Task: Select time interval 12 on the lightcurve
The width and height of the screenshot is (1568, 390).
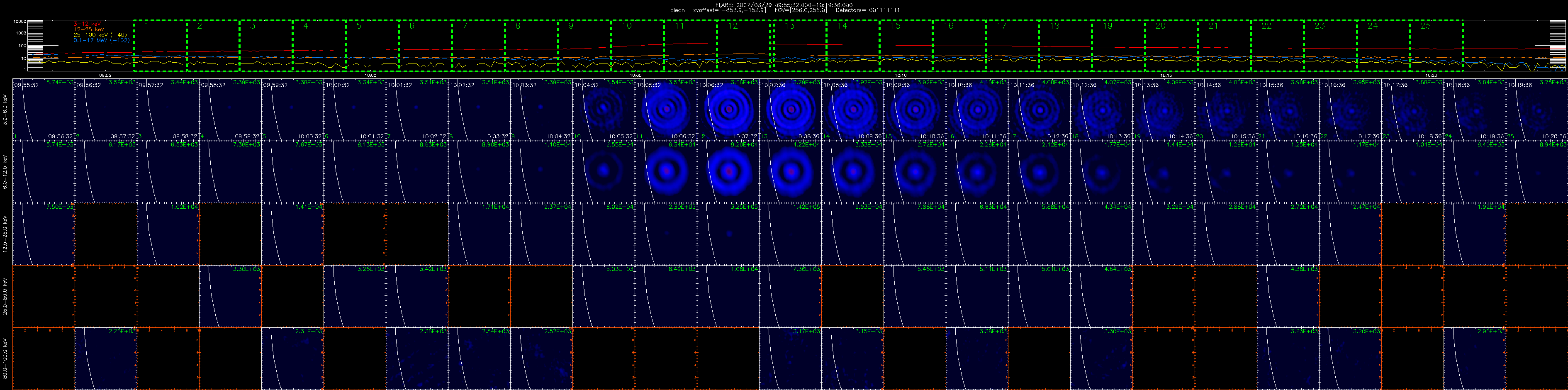Action: pos(744,46)
